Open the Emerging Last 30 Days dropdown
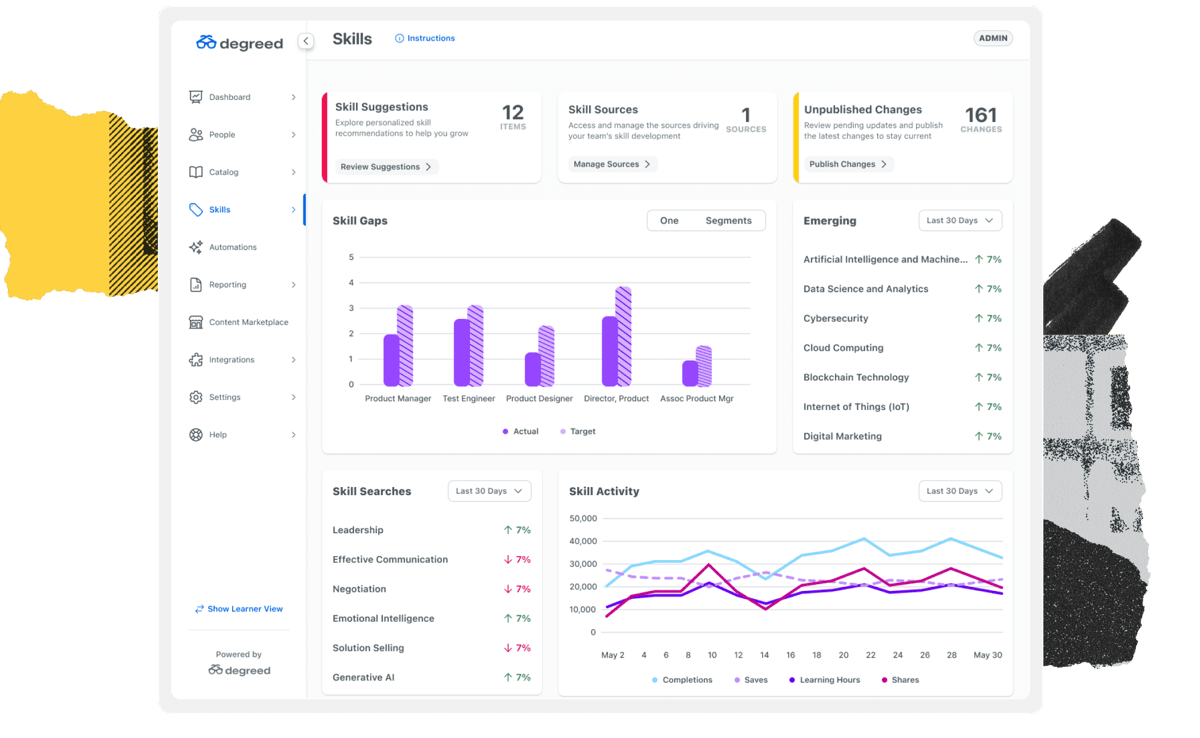Screen dimensions: 1200x738 tap(960, 220)
